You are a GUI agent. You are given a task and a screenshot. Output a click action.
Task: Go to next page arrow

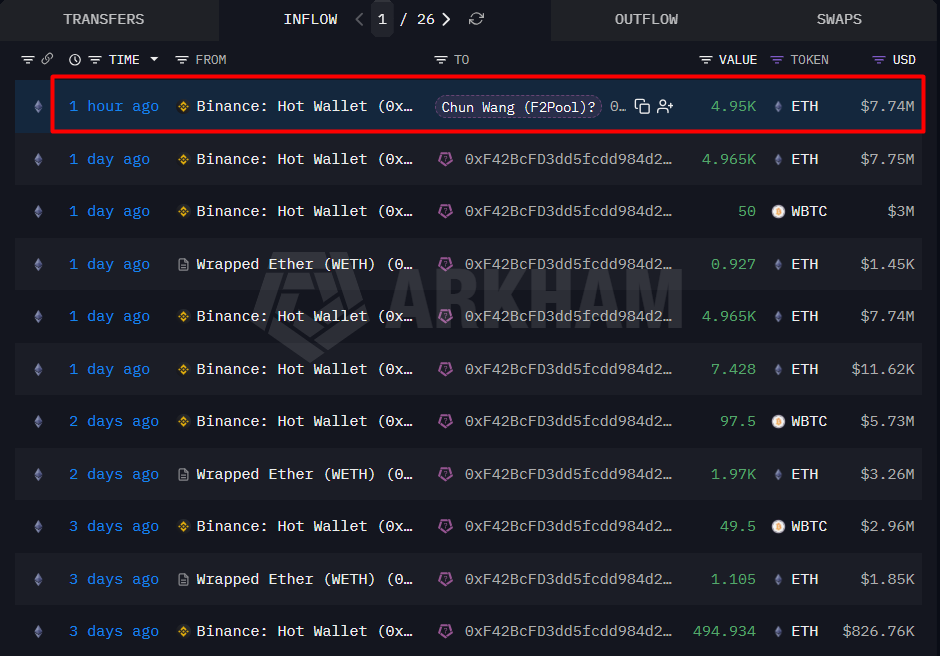(446, 19)
